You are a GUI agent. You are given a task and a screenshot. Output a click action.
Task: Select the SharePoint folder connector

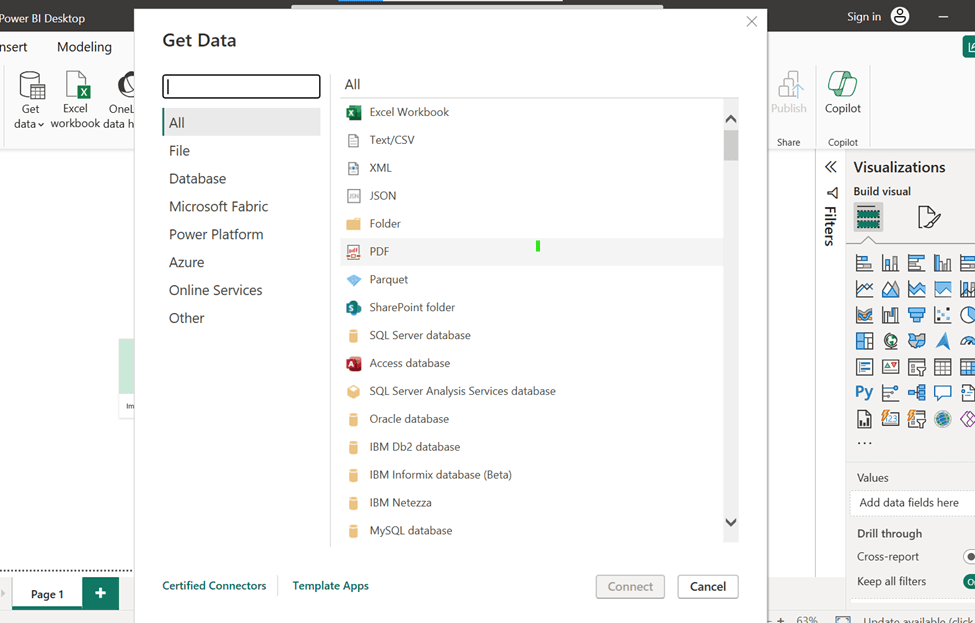point(411,308)
